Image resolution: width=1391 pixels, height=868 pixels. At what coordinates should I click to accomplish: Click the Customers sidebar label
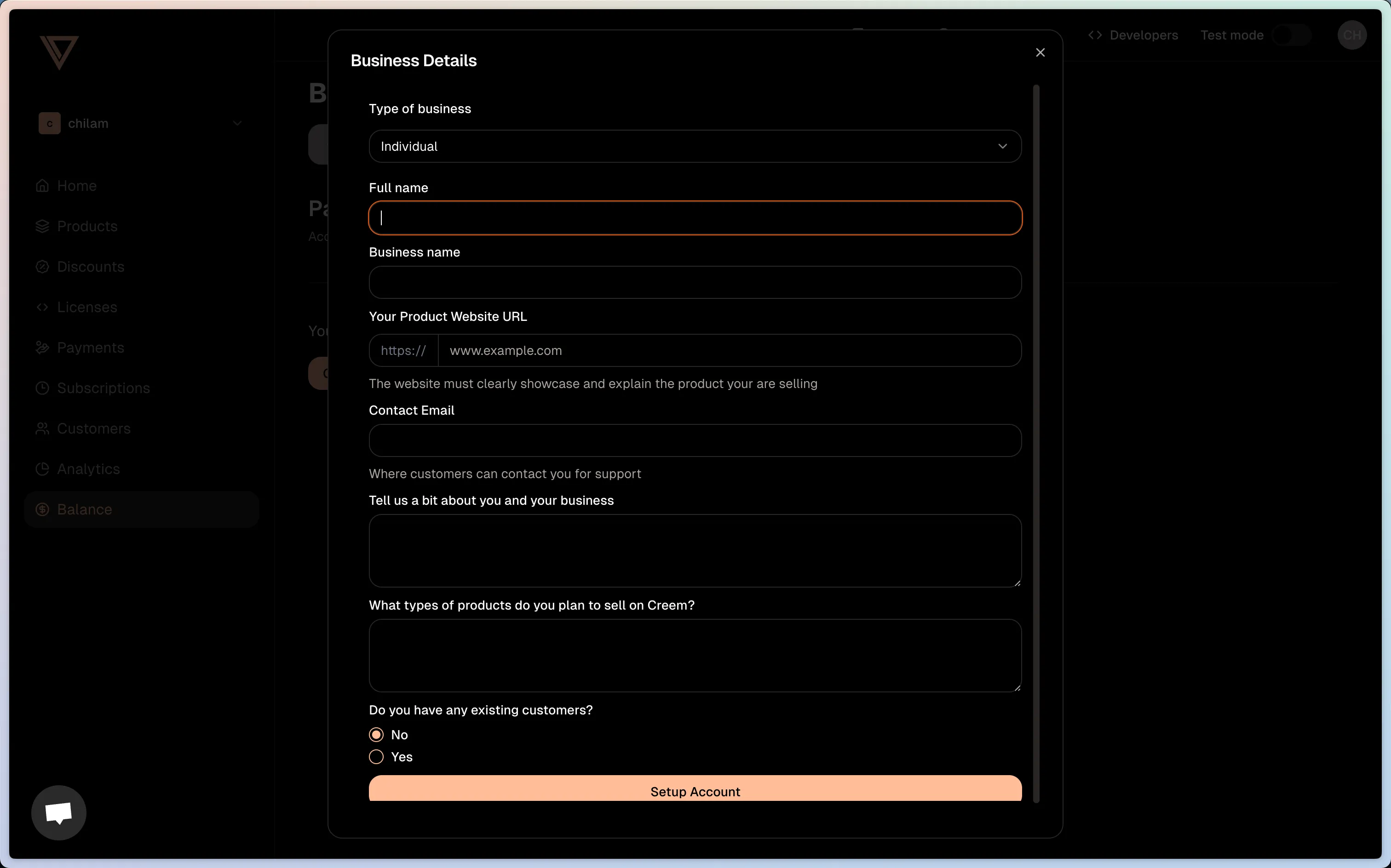point(94,428)
